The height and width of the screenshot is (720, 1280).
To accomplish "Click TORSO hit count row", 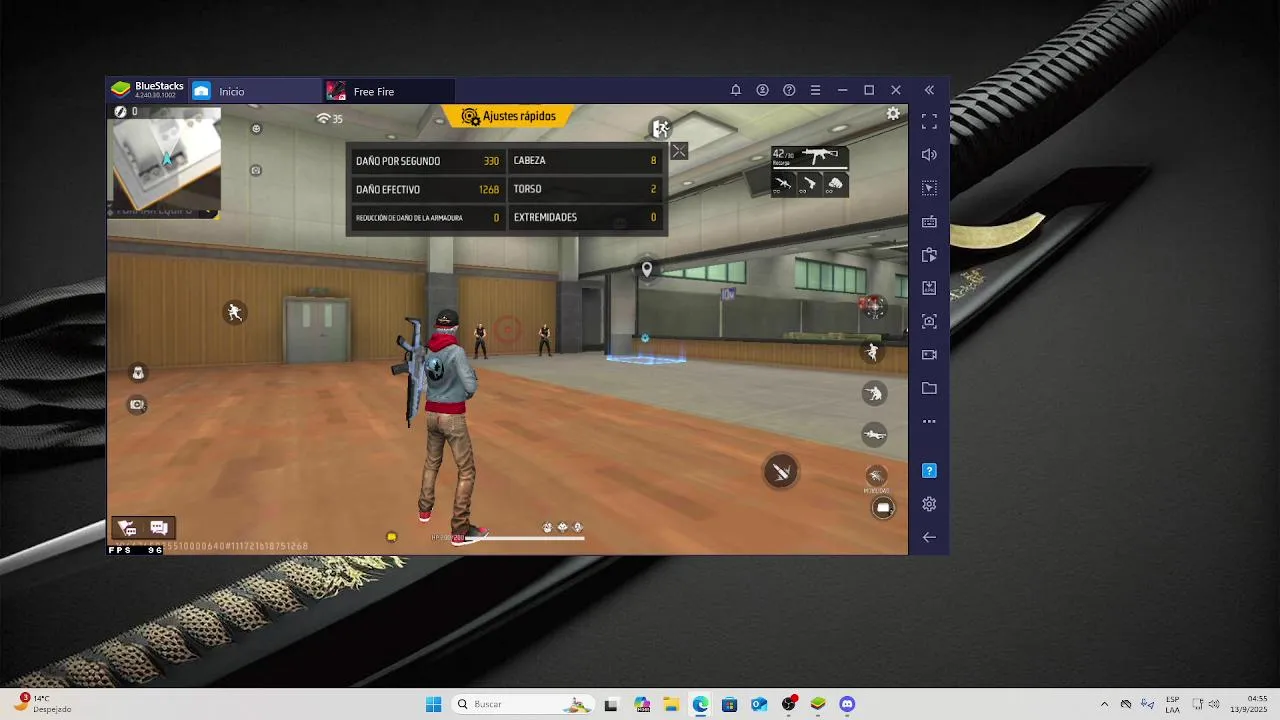I will pyautogui.click(x=585, y=189).
